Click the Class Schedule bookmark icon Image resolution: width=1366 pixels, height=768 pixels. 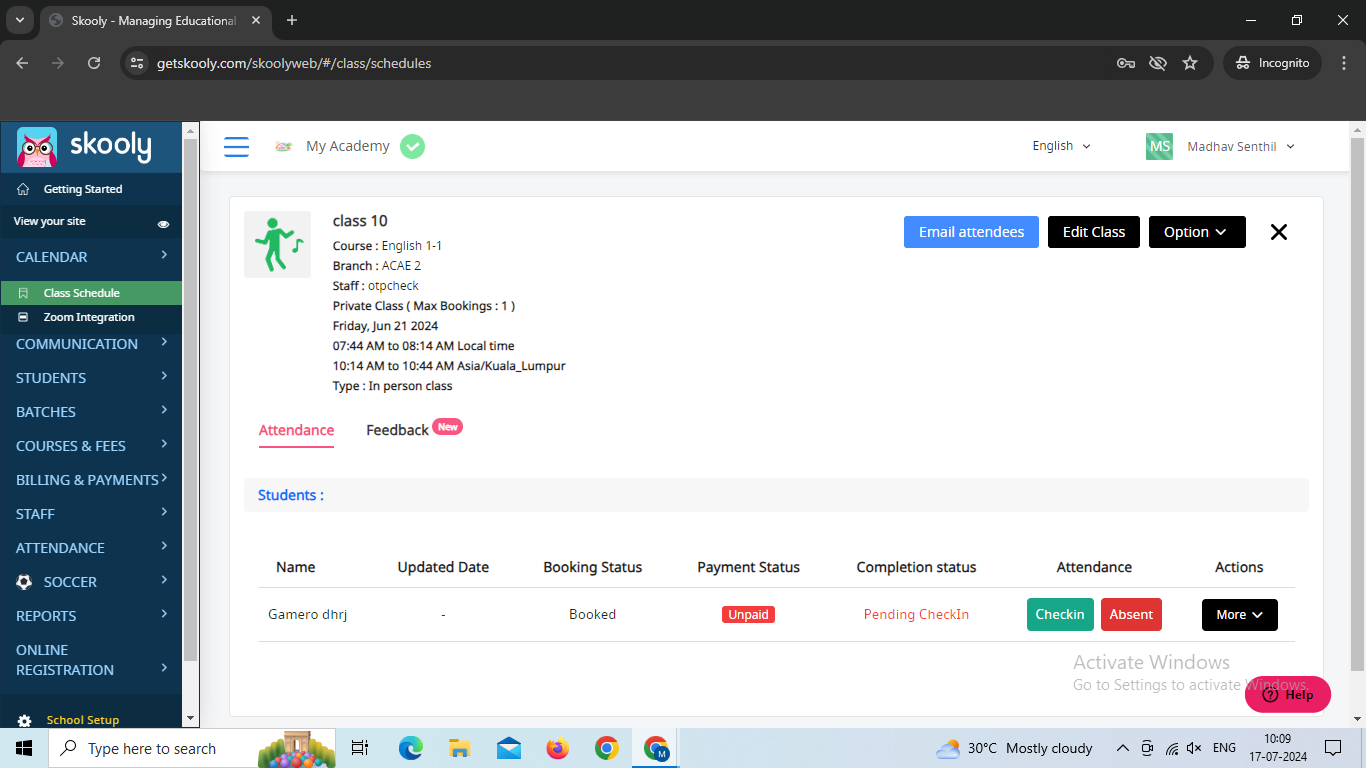pyautogui.click(x=23, y=293)
